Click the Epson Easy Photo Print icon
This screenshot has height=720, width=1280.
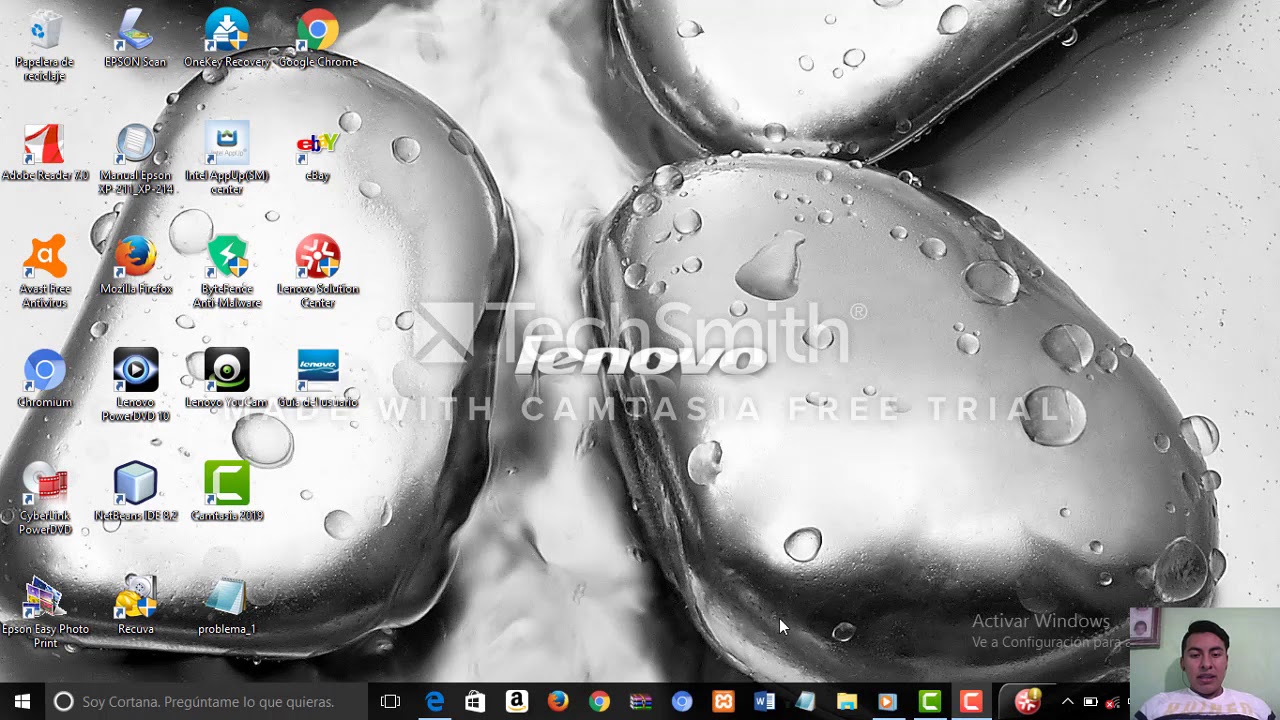(x=44, y=612)
